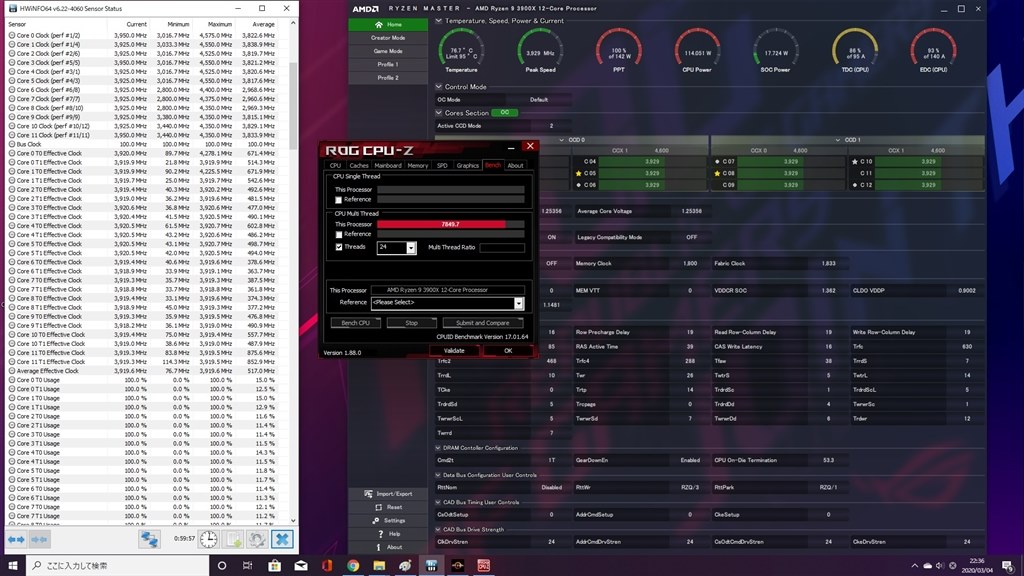Viewport: 1024px width, 576px height.
Task: Switch to Graphics tab in CPU-Z
Action: (468, 165)
